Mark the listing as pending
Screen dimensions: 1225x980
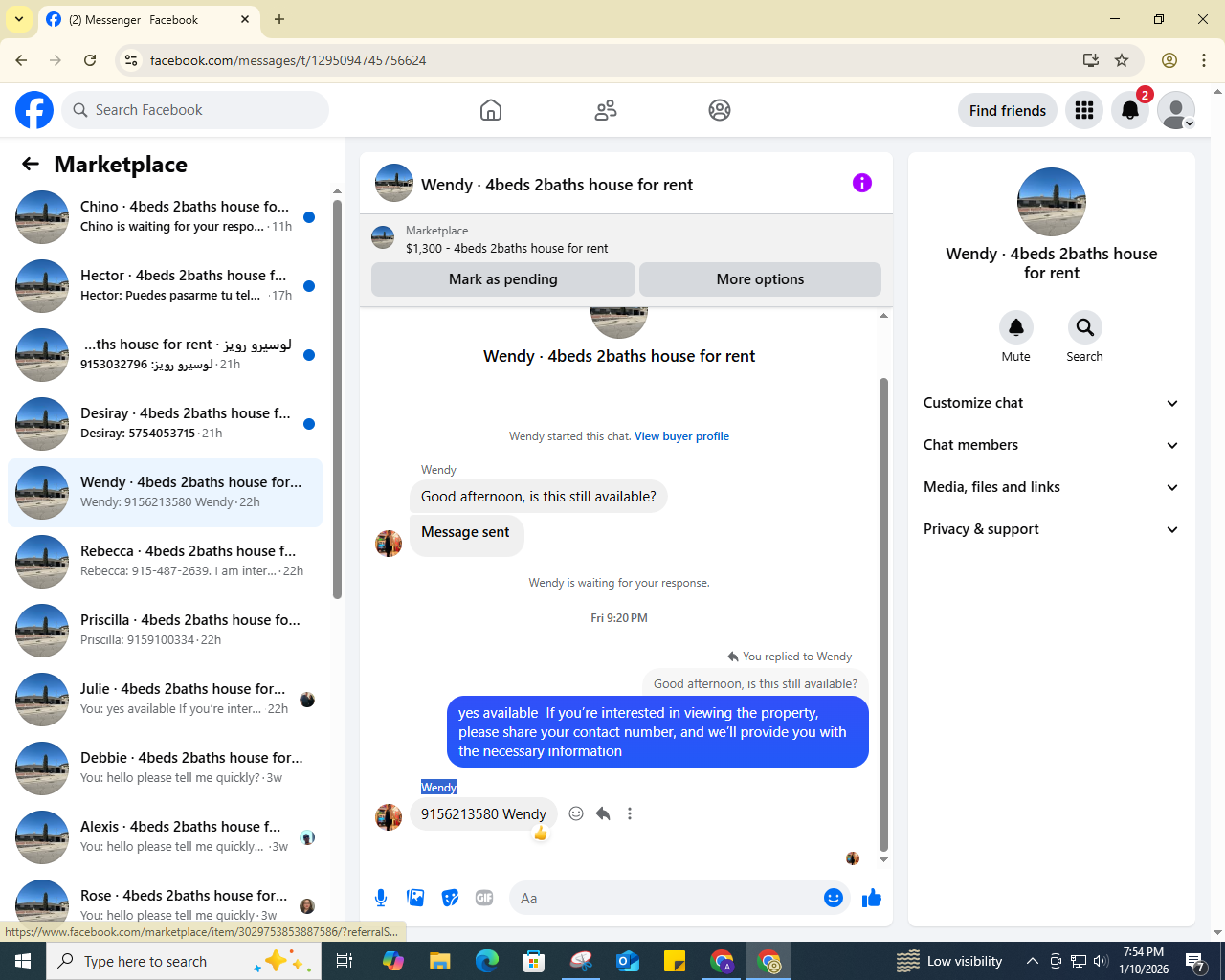[x=503, y=279]
